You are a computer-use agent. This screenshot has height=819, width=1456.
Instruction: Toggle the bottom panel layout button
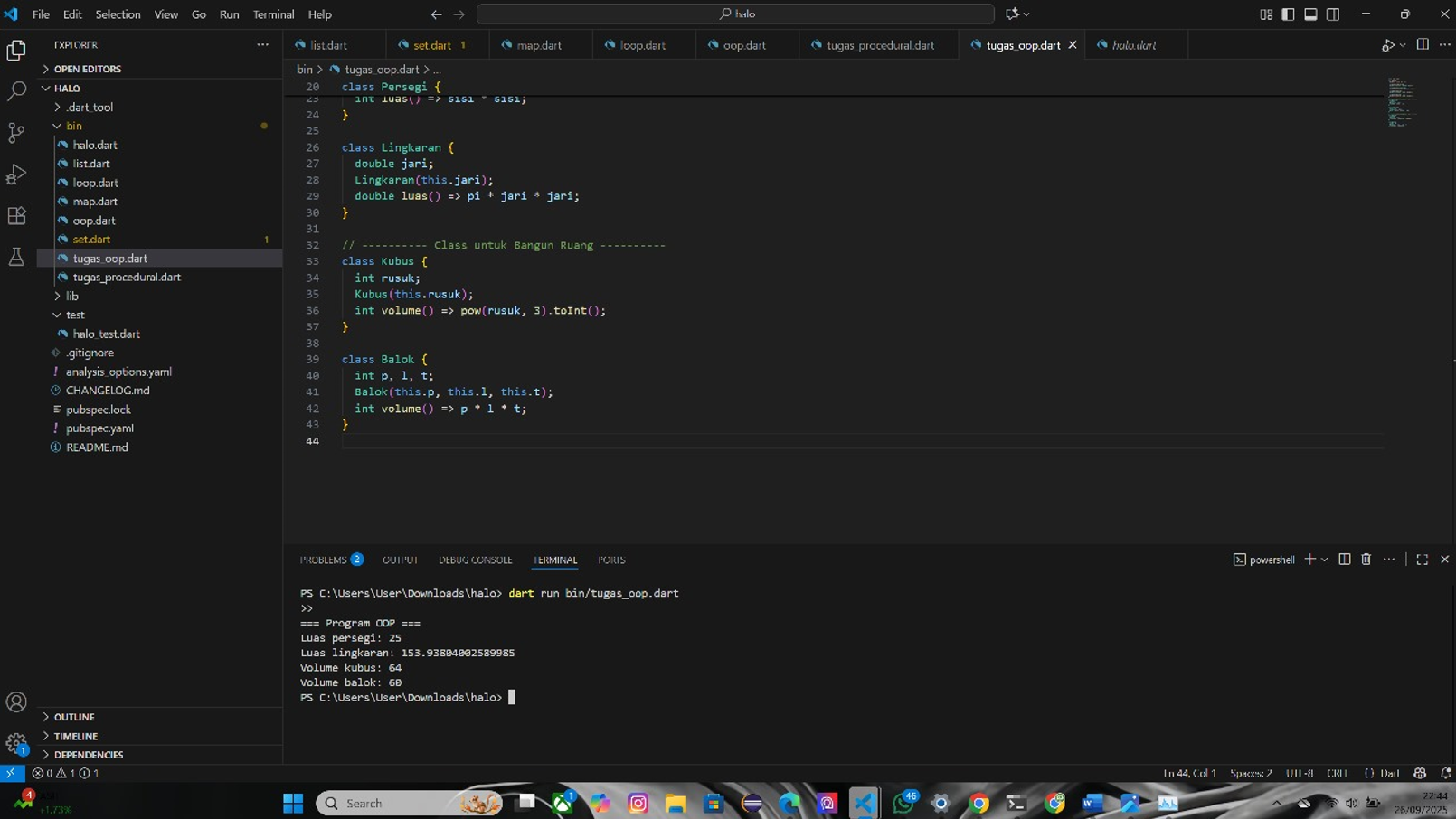pos(1310,14)
